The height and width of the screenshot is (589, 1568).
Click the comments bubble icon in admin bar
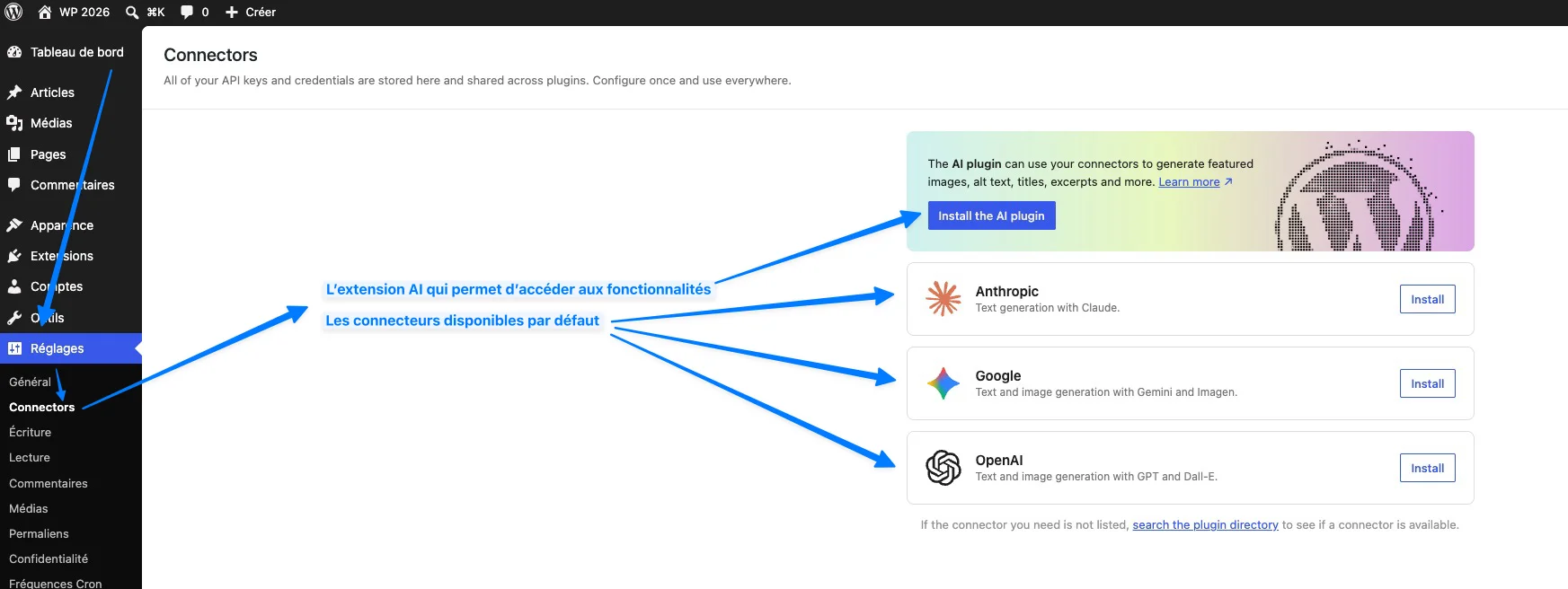187,12
